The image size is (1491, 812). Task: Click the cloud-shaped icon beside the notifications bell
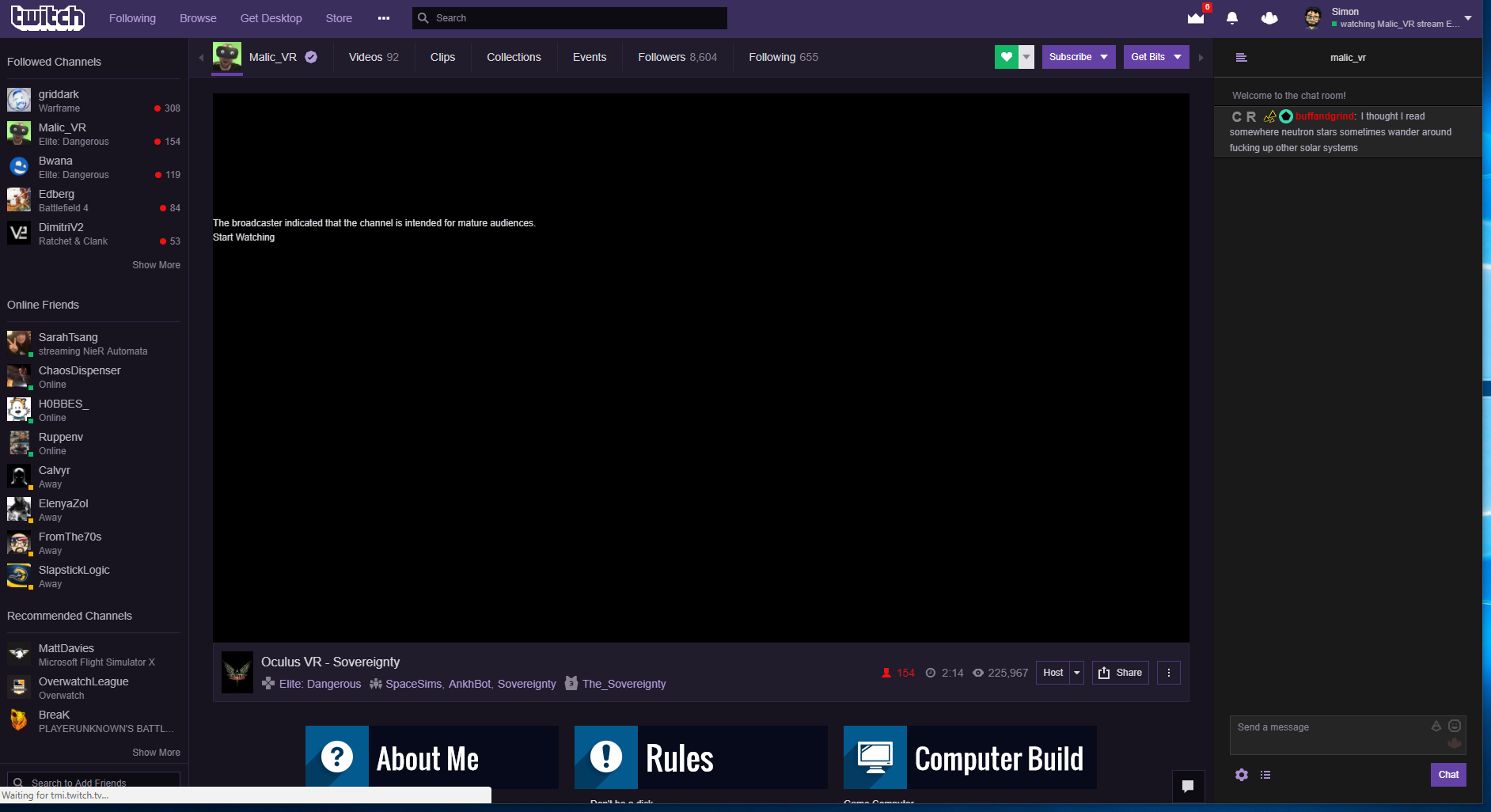1269,18
